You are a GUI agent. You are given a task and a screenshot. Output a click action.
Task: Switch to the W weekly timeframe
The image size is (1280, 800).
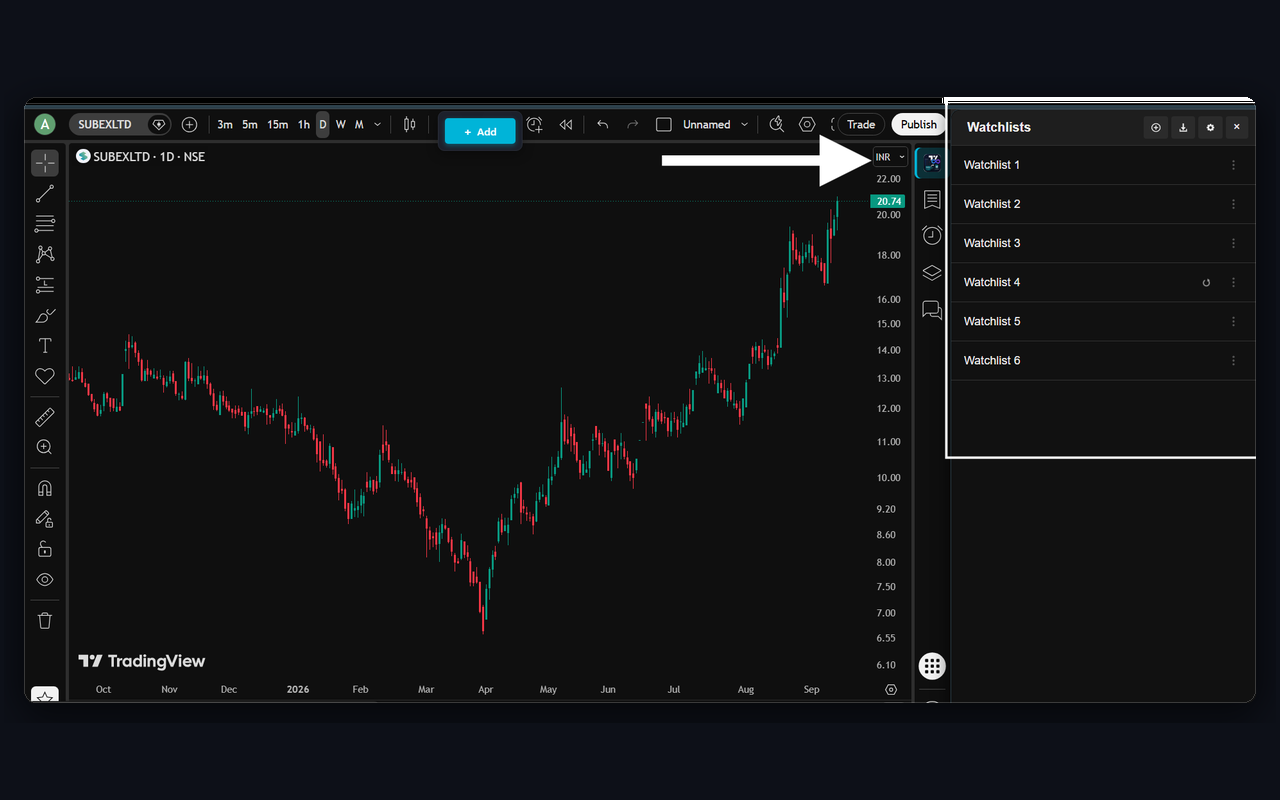pos(341,125)
